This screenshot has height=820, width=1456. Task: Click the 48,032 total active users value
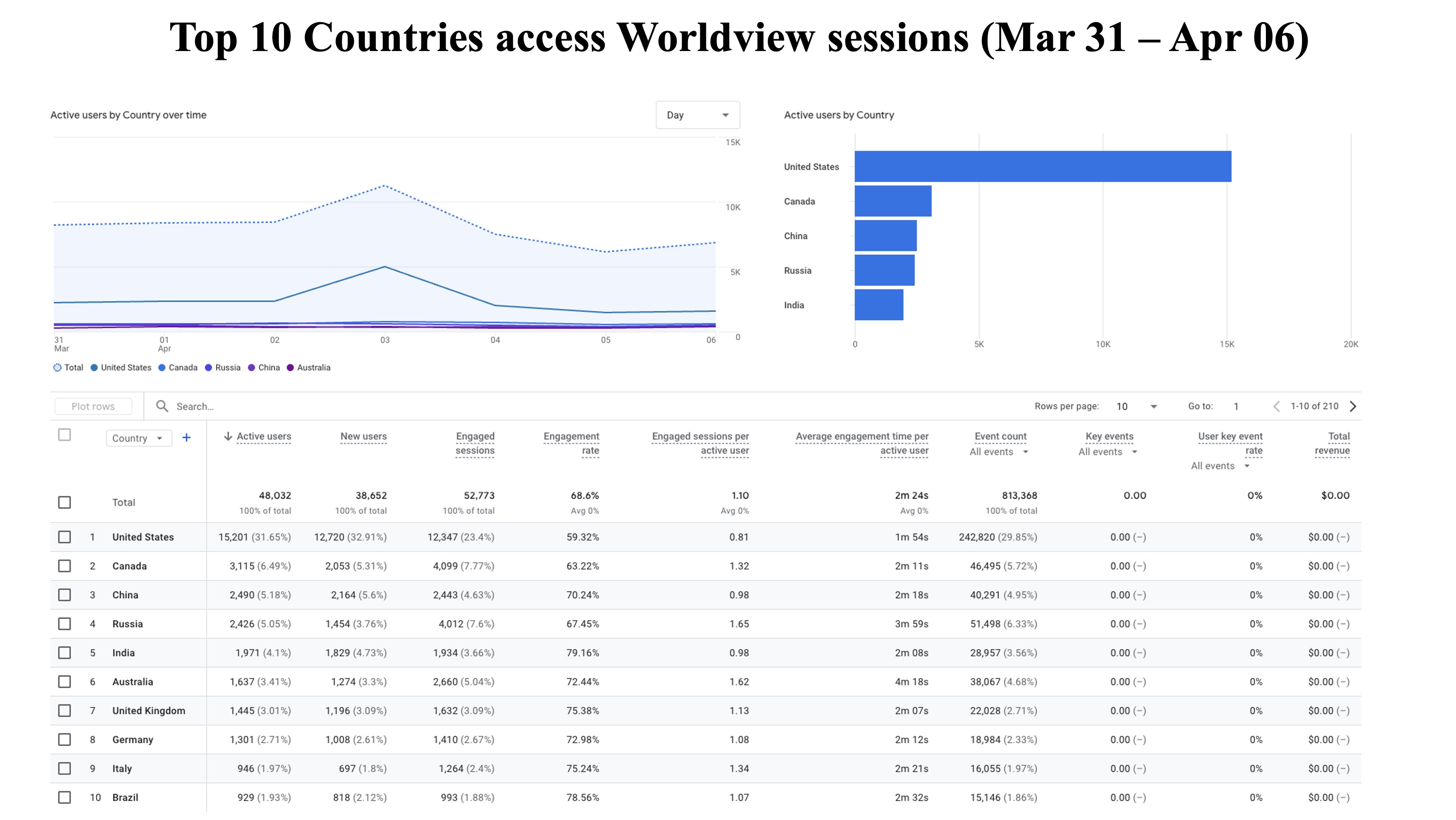[x=275, y=495]
